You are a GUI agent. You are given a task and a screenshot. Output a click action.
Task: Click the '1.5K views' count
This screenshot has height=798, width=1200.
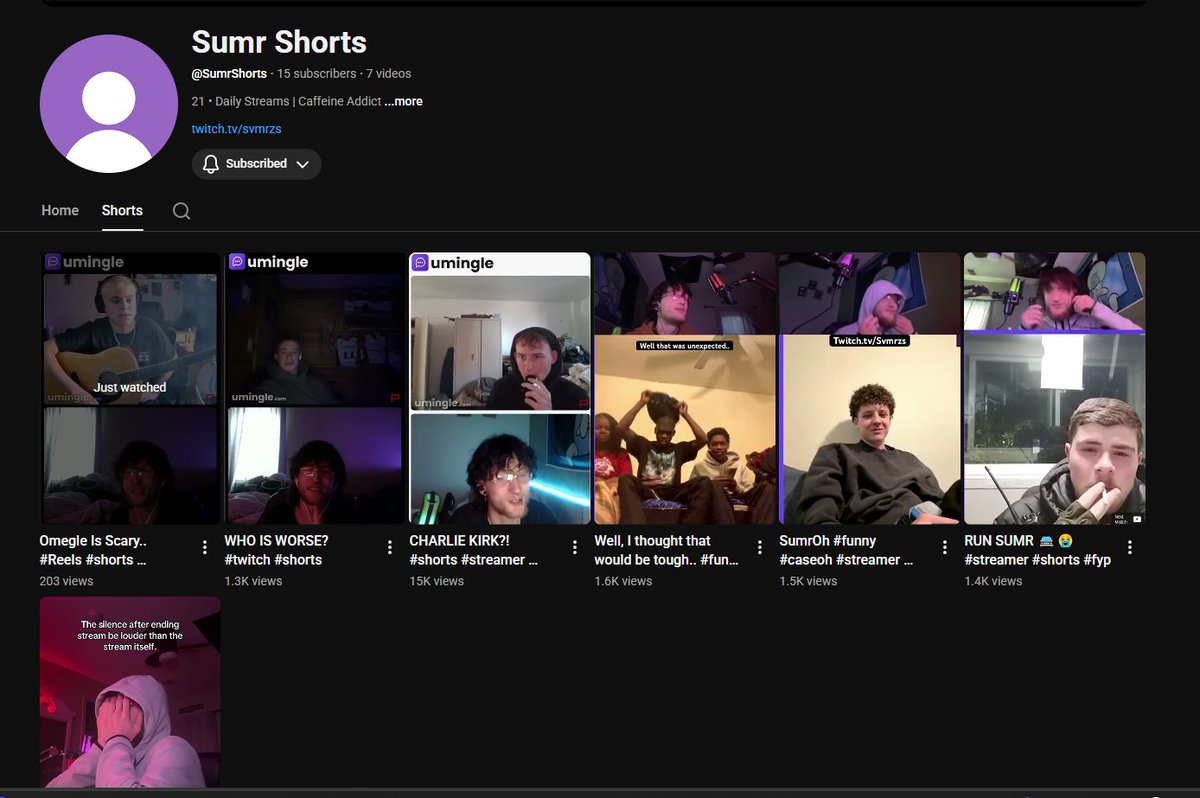tap(809, 581)
